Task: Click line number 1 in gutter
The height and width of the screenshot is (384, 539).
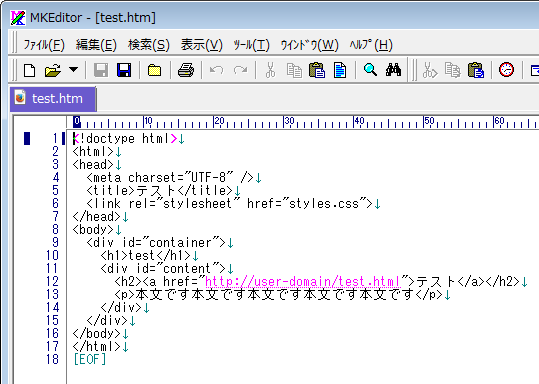Action: coord(55,139)
